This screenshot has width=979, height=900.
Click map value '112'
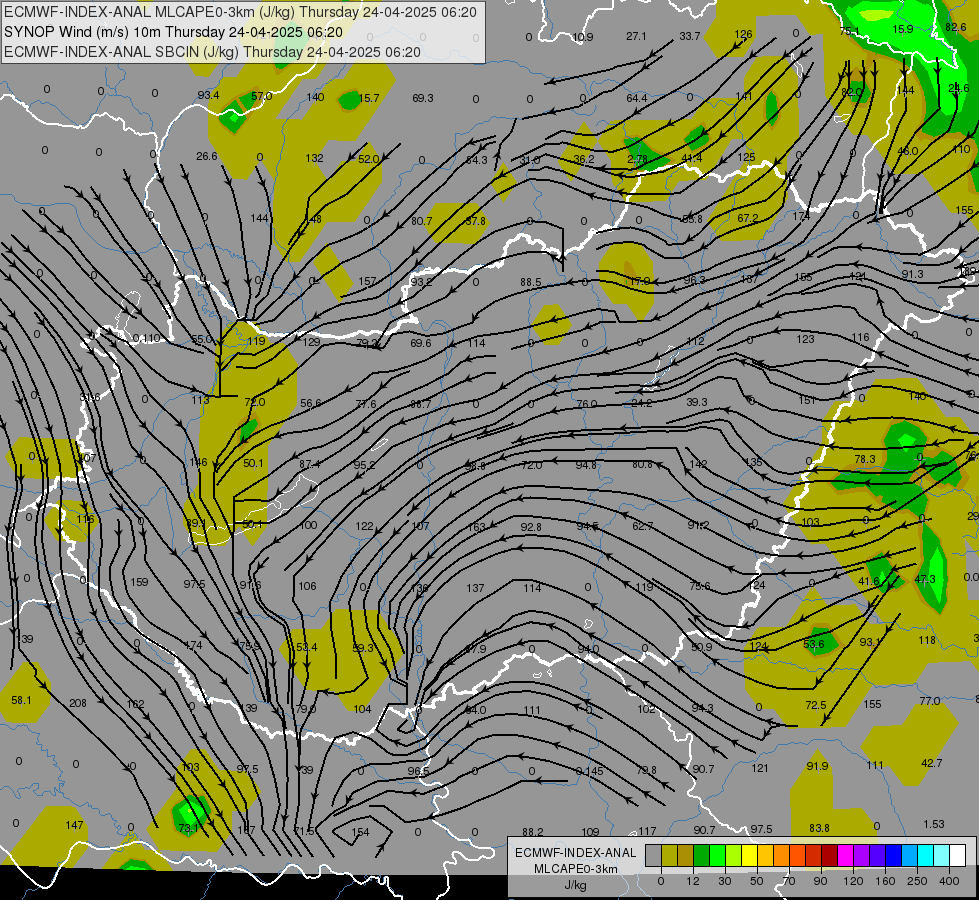tap(695, 341)
